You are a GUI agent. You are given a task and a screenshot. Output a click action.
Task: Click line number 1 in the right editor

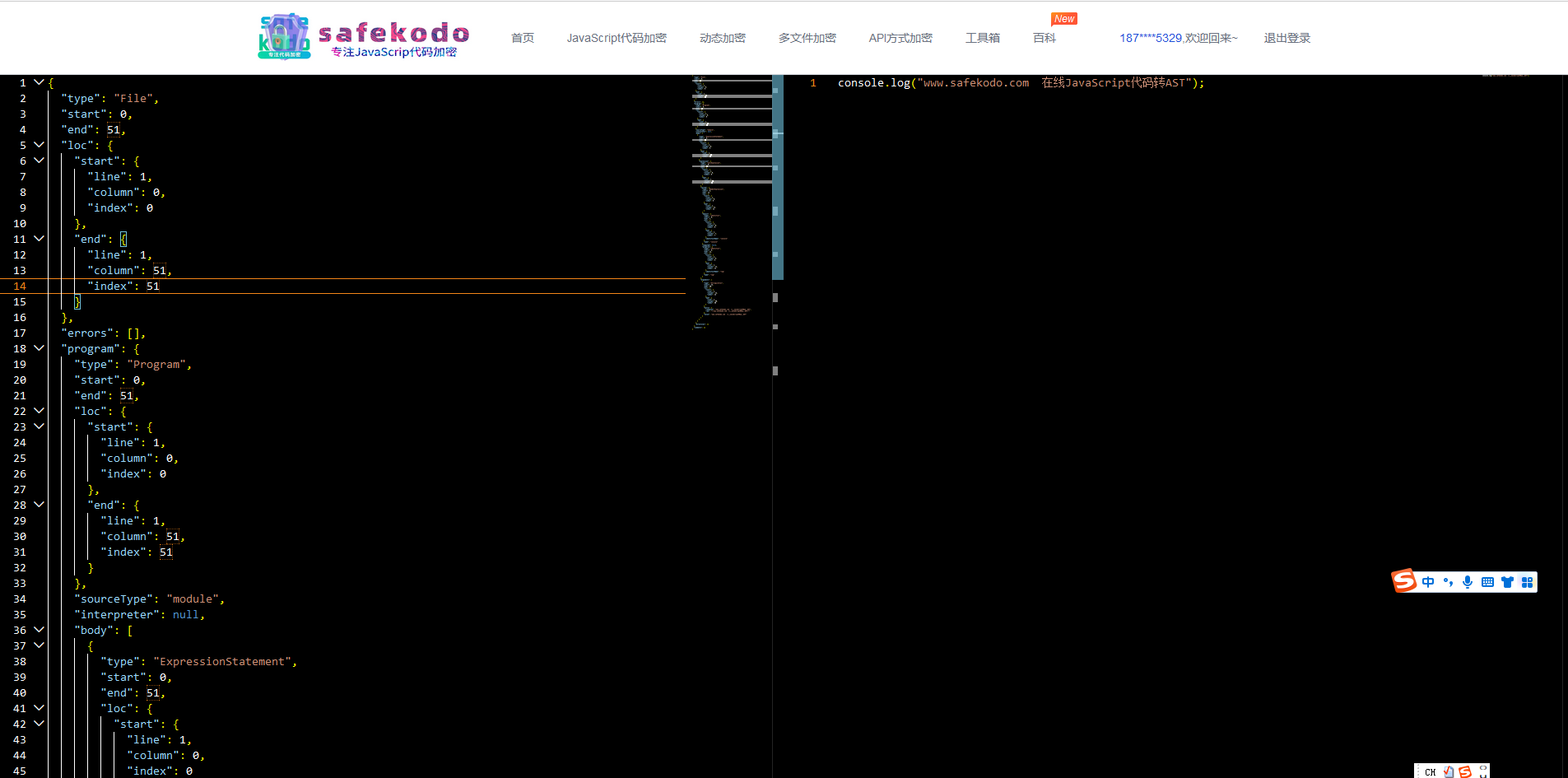(813, 82)
